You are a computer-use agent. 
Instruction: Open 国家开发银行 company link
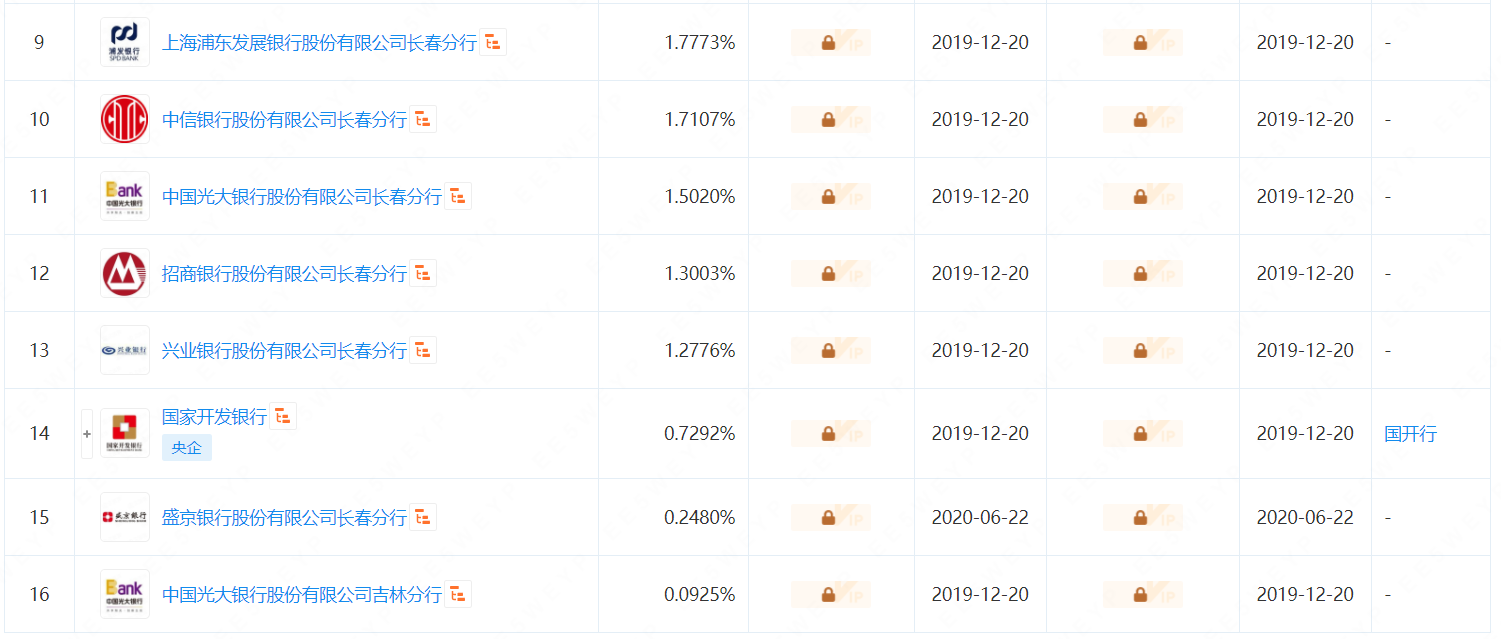point(214,417)
